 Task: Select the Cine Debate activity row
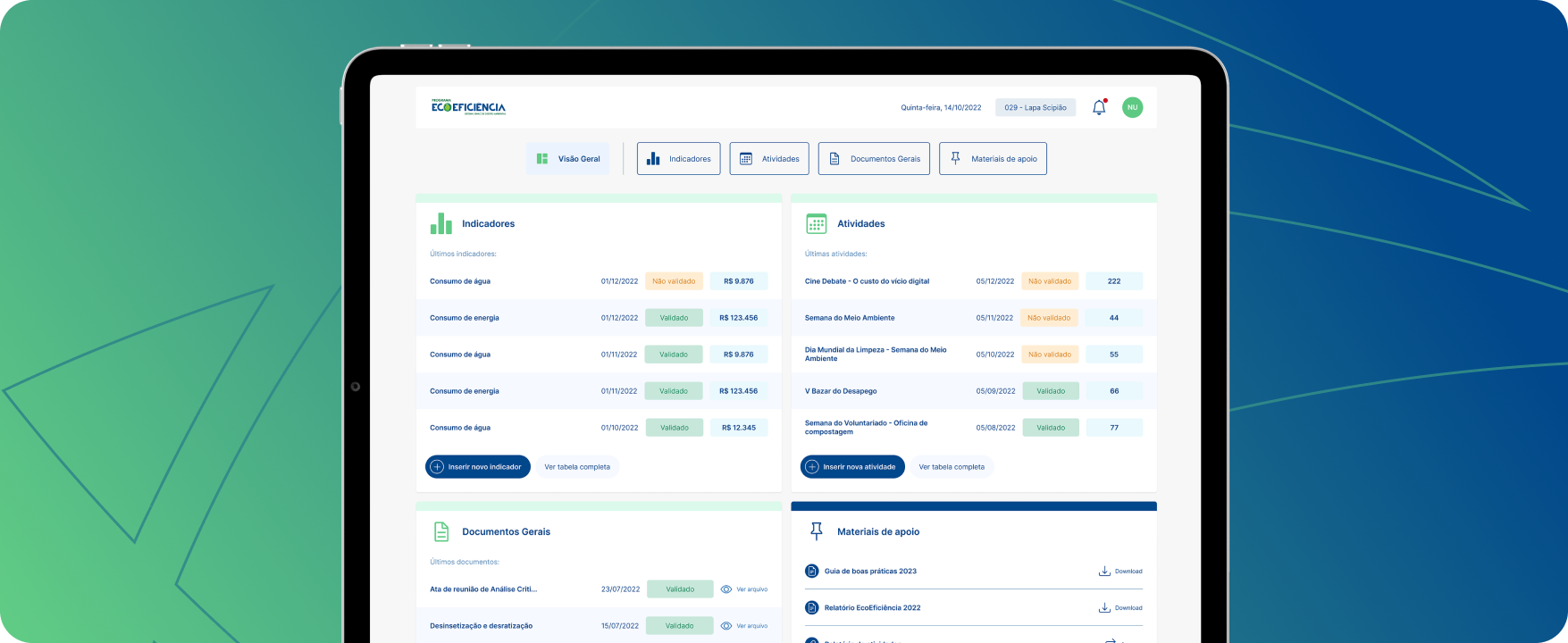click(x=867, y=281)
